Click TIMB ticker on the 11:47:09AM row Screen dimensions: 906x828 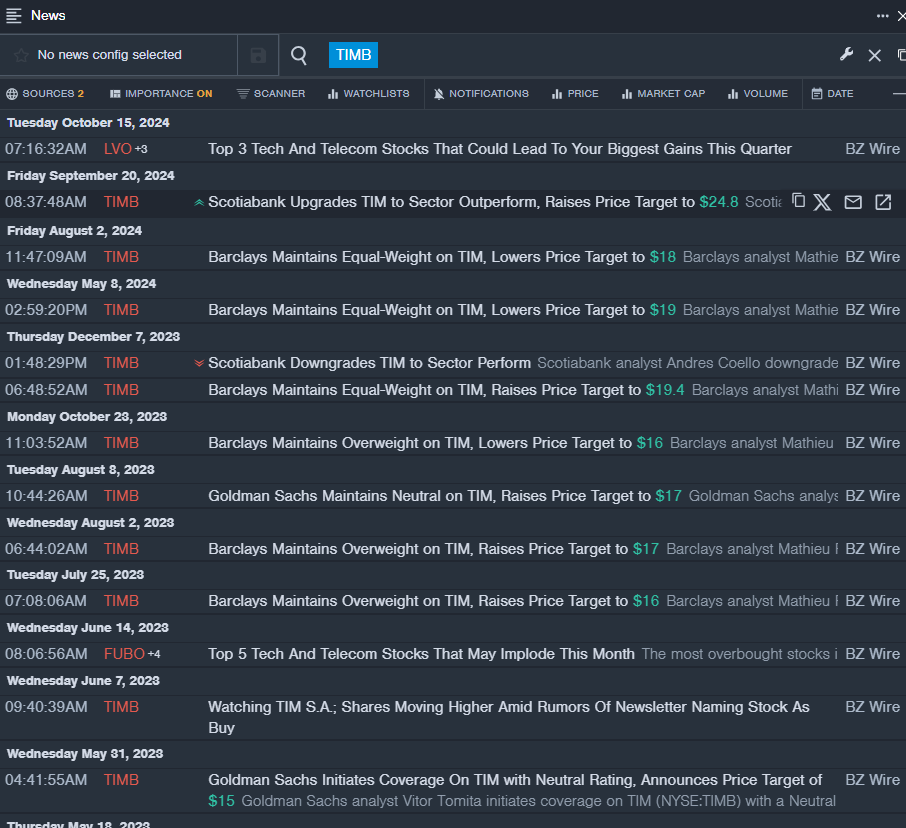tap(121, 257)
